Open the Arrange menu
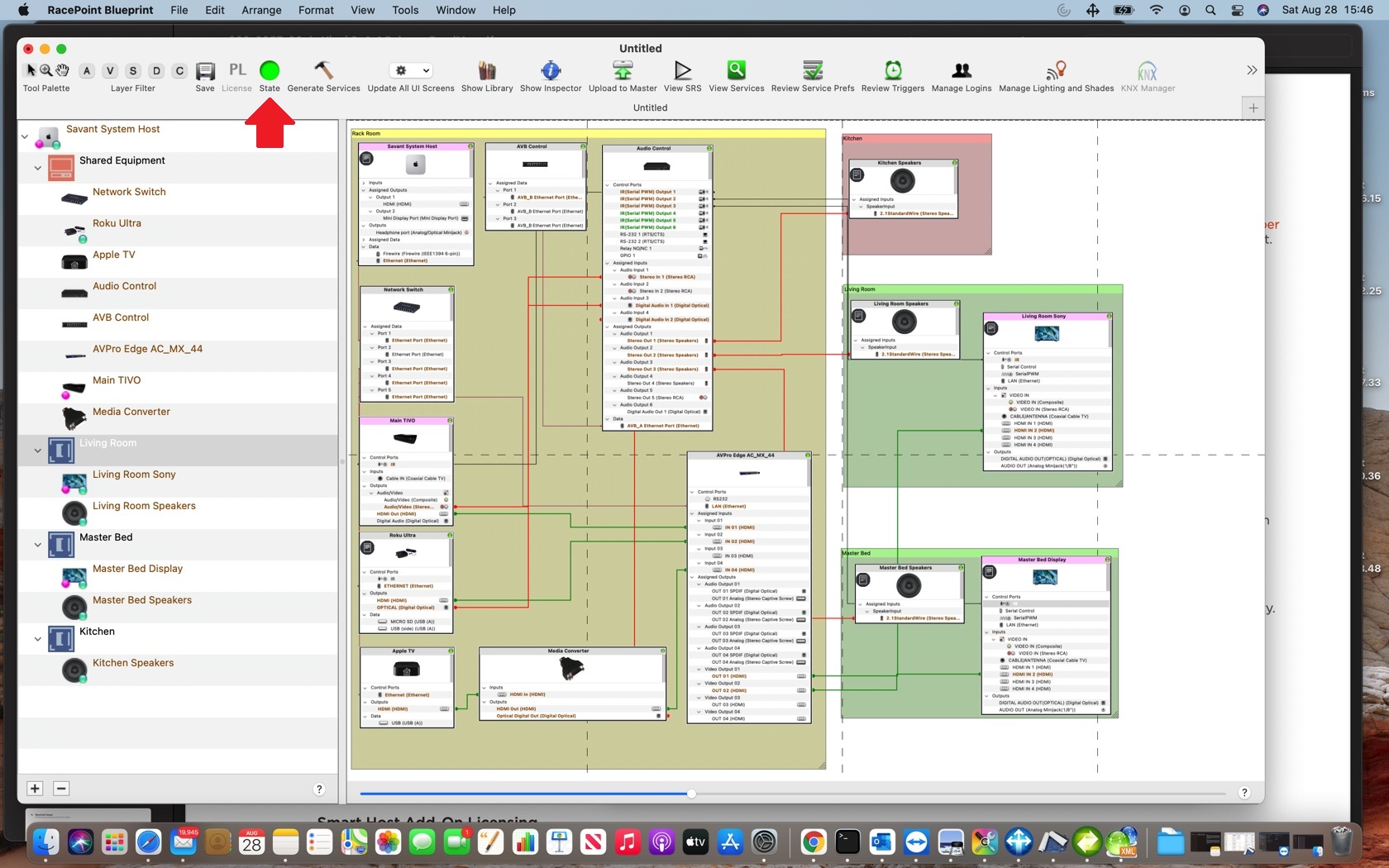Viewport: 1389px width, 868px height. coord(261,10)
